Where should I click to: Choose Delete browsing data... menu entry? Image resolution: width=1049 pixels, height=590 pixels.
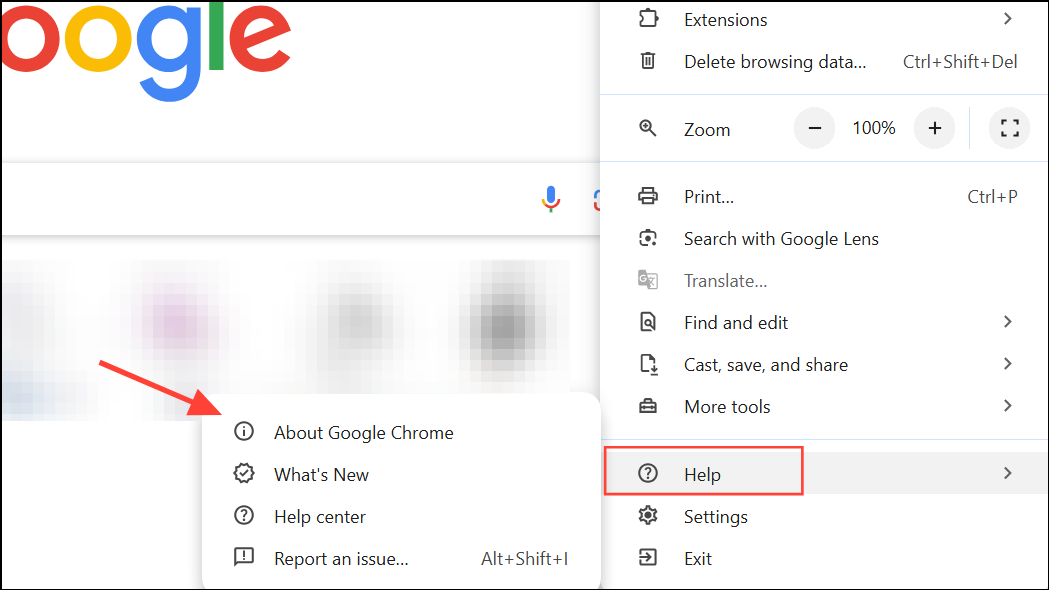825,62
